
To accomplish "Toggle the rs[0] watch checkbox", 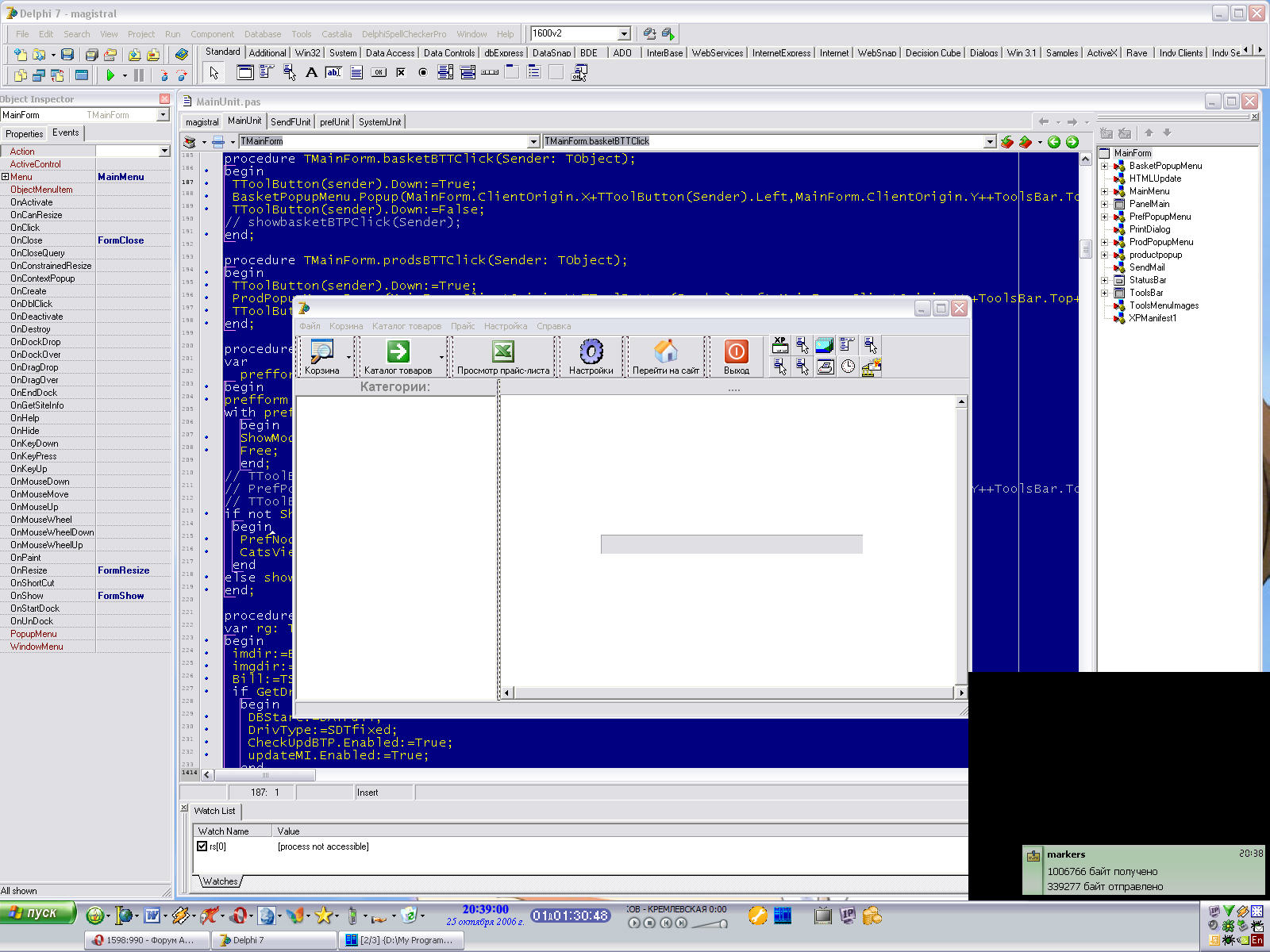I will tap(202, 846).
